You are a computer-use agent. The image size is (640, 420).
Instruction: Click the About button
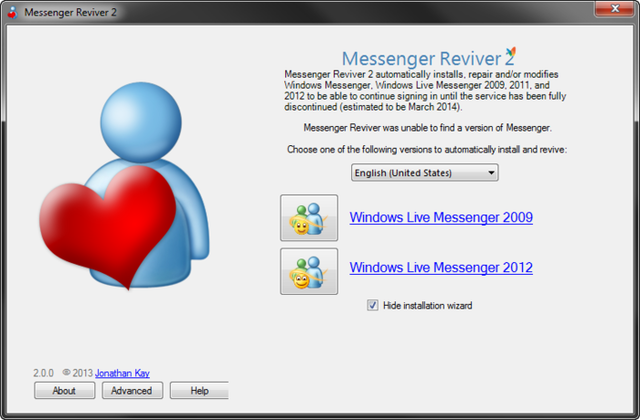pyautogui.click(x=64, y=391)
